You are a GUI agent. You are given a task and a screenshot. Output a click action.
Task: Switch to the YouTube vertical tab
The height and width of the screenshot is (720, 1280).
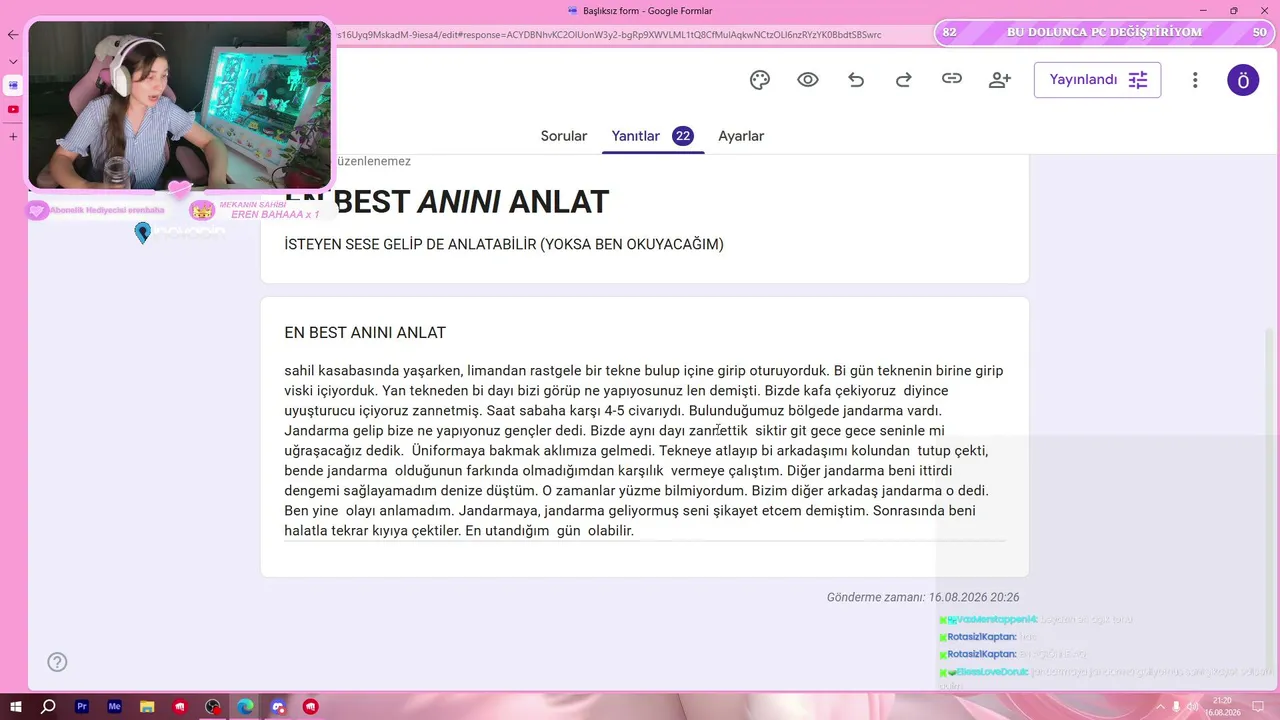pos(13,109)
